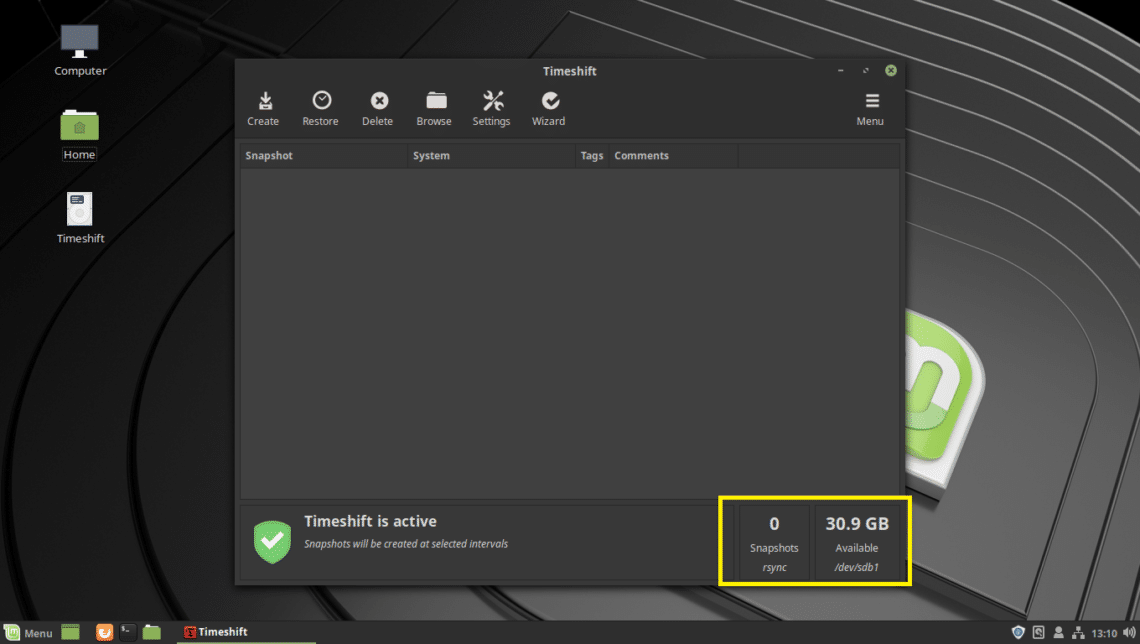Screen dimensions: 1140x644
Task: Open the 13:10 clock calendar
Action: point(1104,633)
